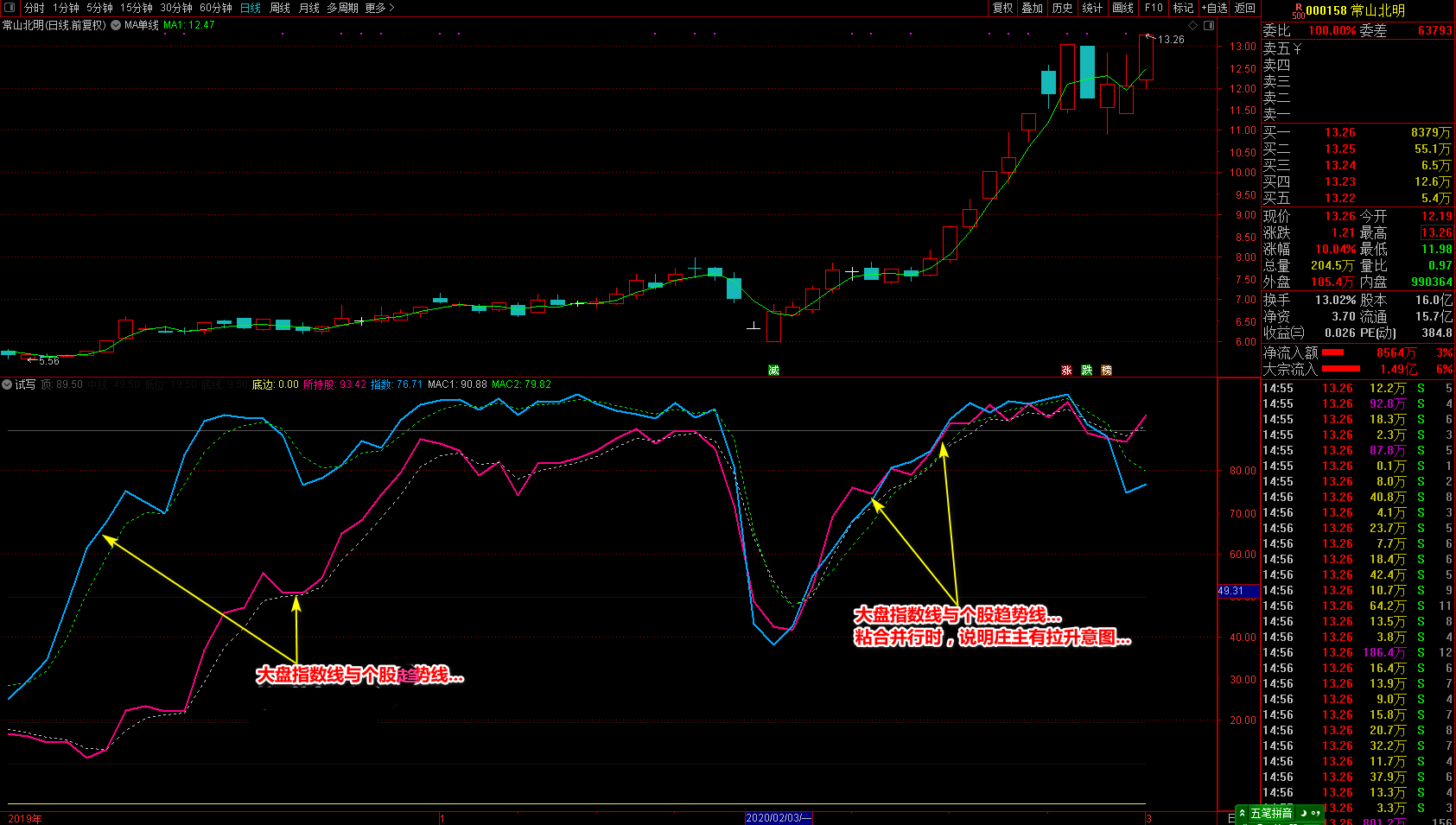This screenshot has height=825, width=1456.
Task: Open the 画线 drawing tools button
Action: pyautogui.click(x=1123, y=8)
